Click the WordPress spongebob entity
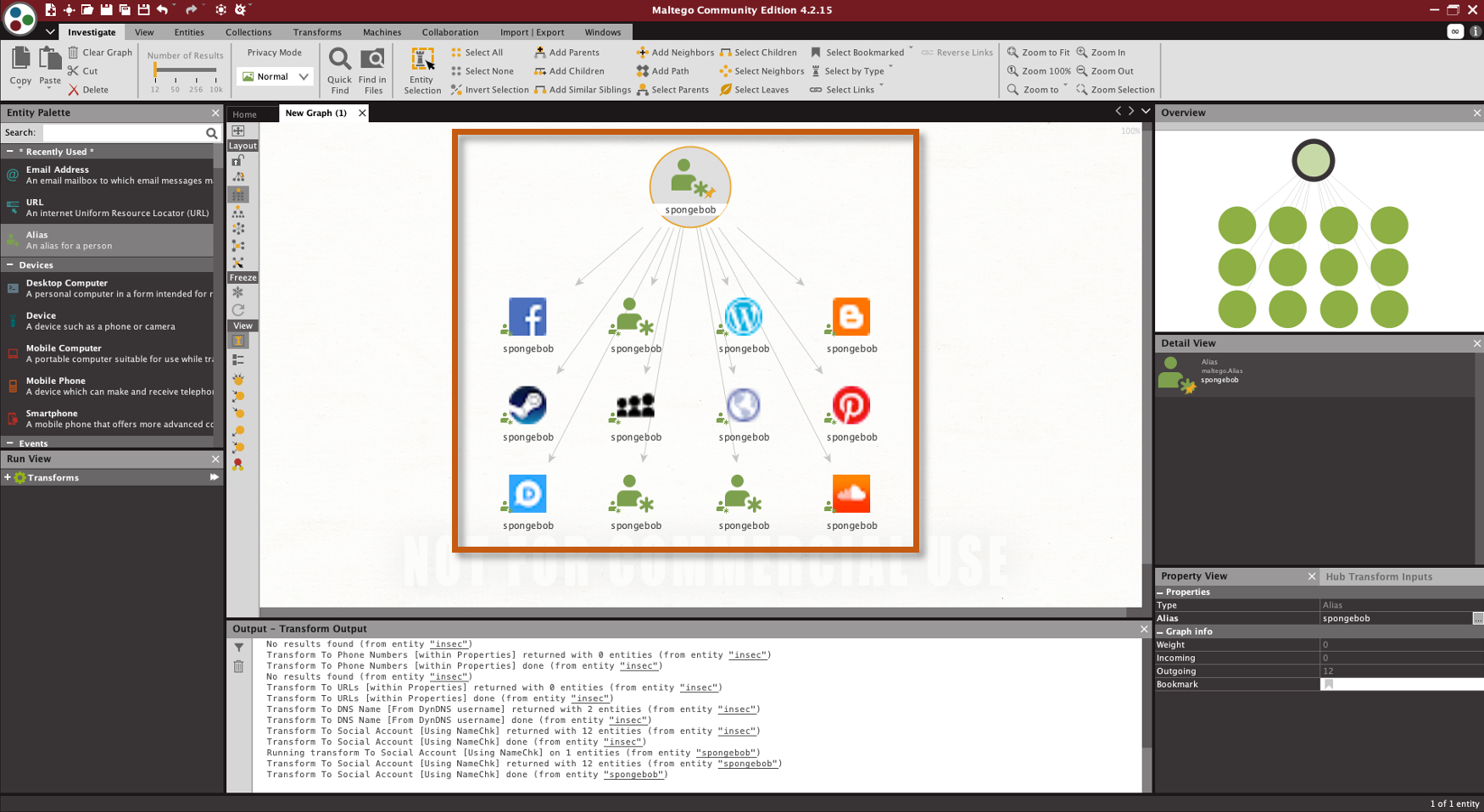1484x812 pixels. pos(744,317)
